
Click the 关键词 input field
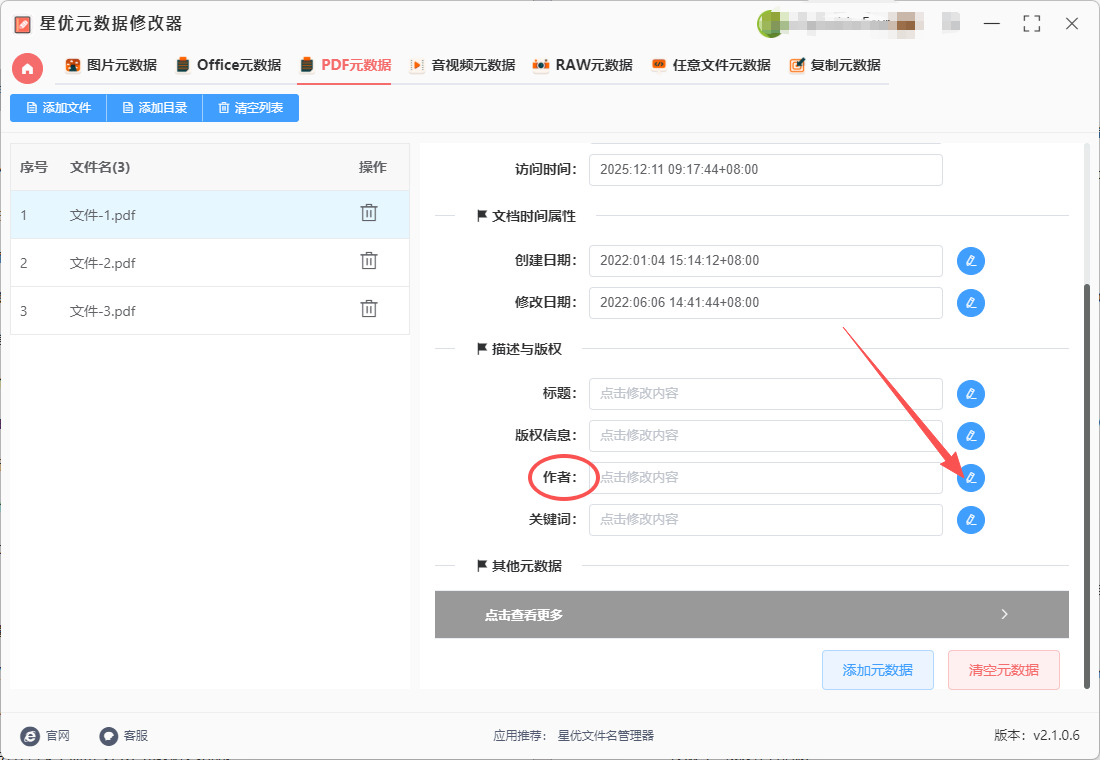pyautogui.click(x=765, y=520)
